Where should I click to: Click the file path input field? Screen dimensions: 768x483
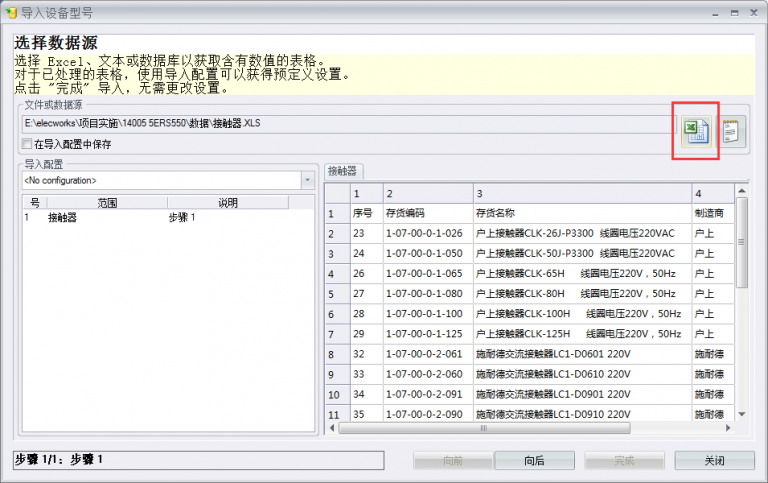pyautogui.click(x=349, y=124)
